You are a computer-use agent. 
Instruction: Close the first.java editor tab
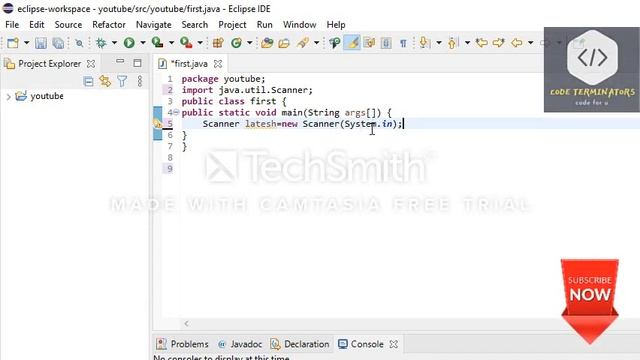click(218, 64)
